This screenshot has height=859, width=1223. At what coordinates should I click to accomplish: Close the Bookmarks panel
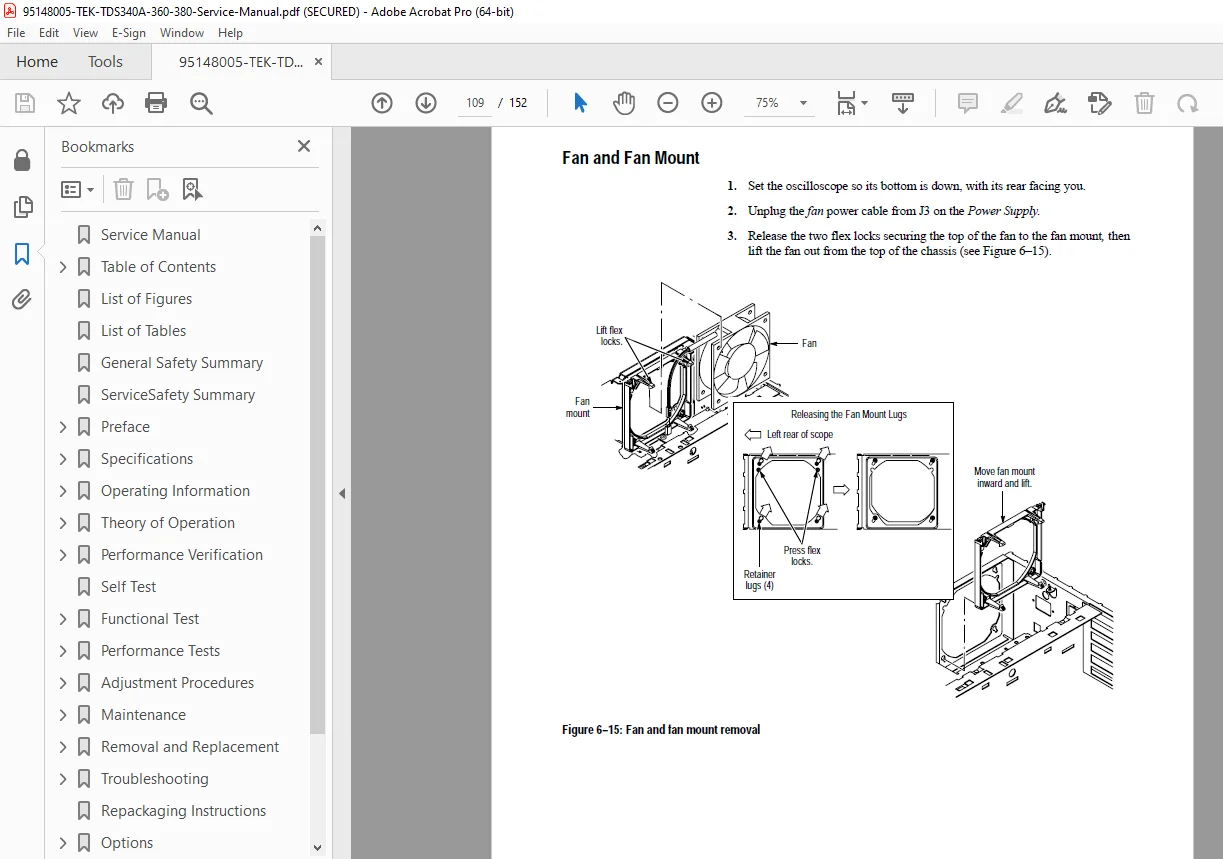[x=304, y=147]
